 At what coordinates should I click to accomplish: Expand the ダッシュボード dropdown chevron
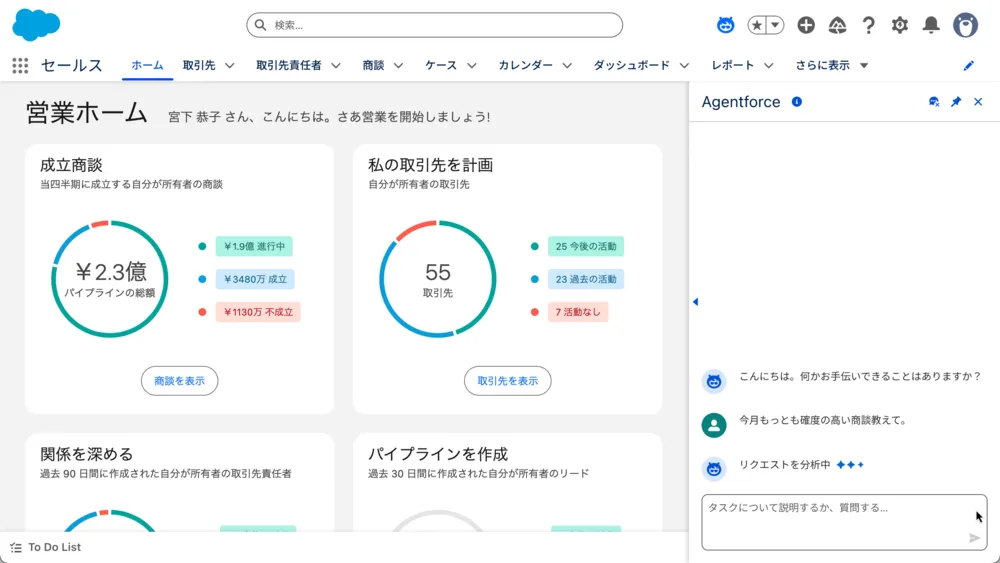point(684,65)
